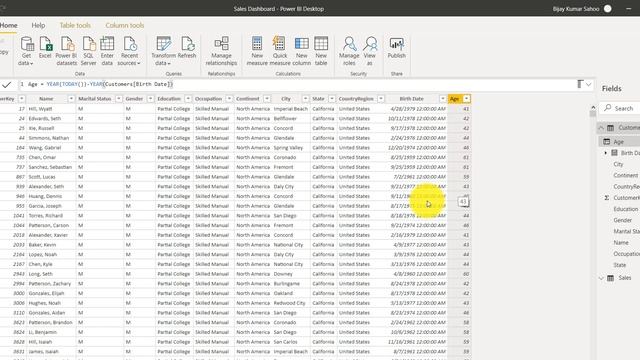Refresh the data
640x360 pixels.
pyautogui.click(x=187, y=48)
